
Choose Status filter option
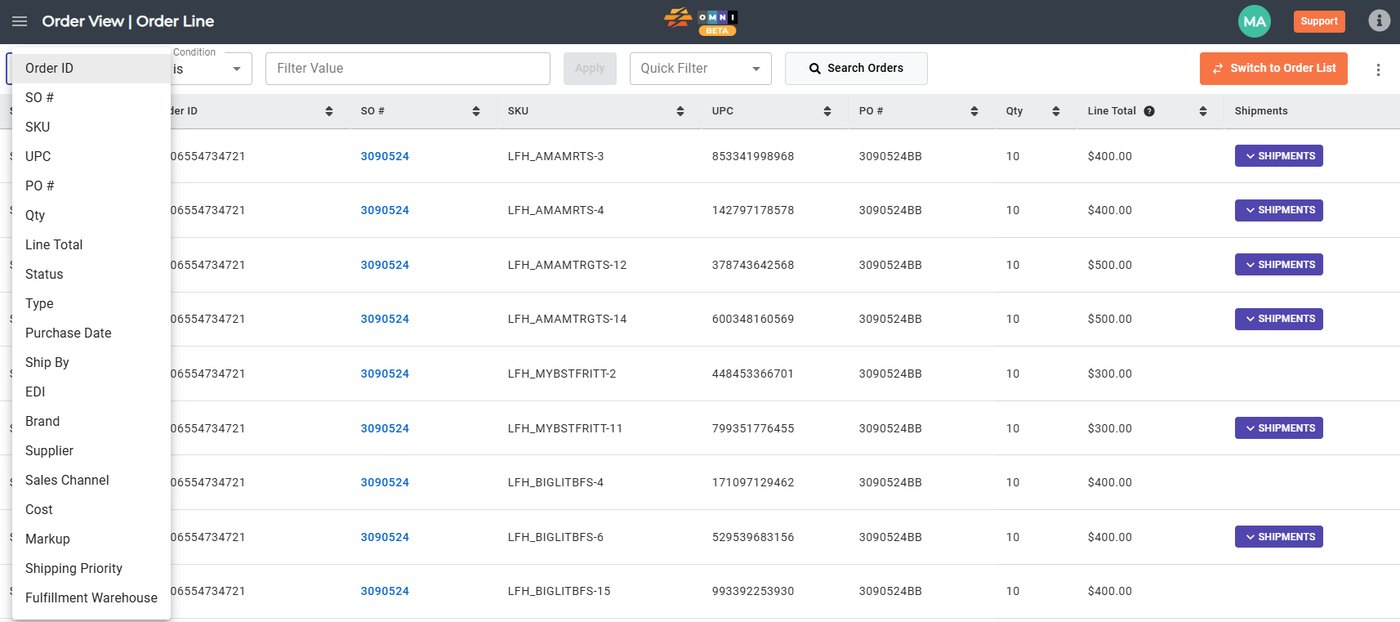pyautogui.click(x=91, y=274)
